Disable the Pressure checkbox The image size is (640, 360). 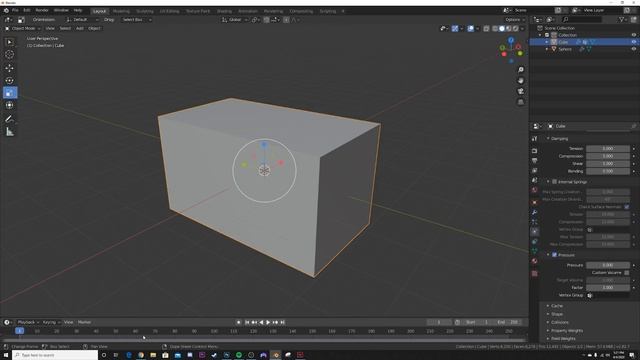coord(554,255)
